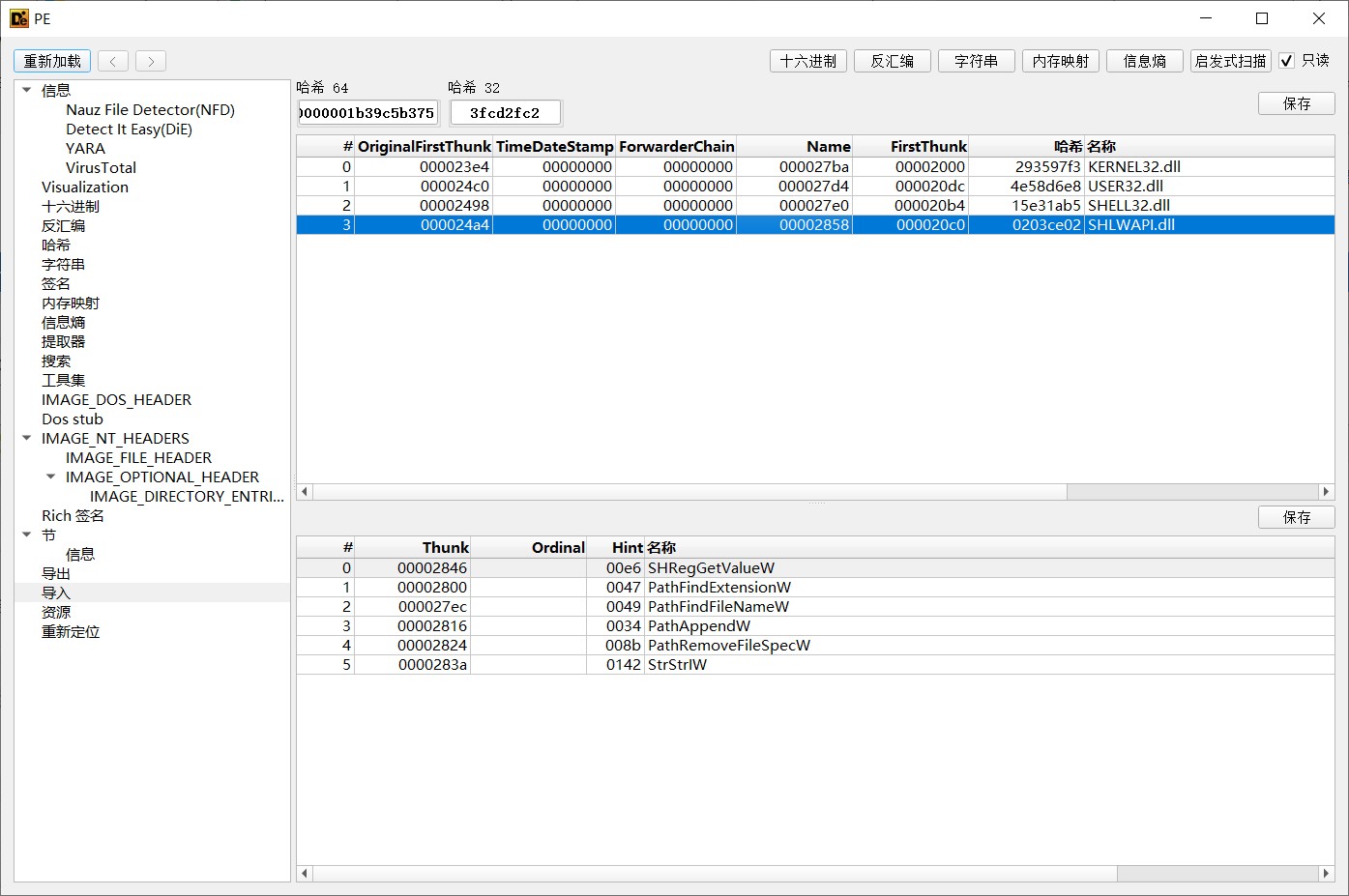This screenshot has height=896, width=1349.
Task: Collapse the IMAGE_OPTIONAL_HEADER tree node
Action: click(51, 477)
